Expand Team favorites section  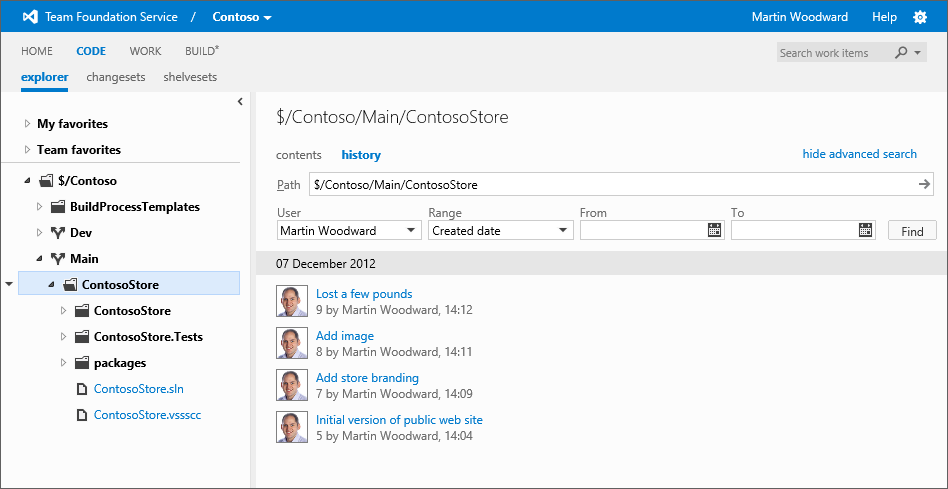tap(27, 150)
